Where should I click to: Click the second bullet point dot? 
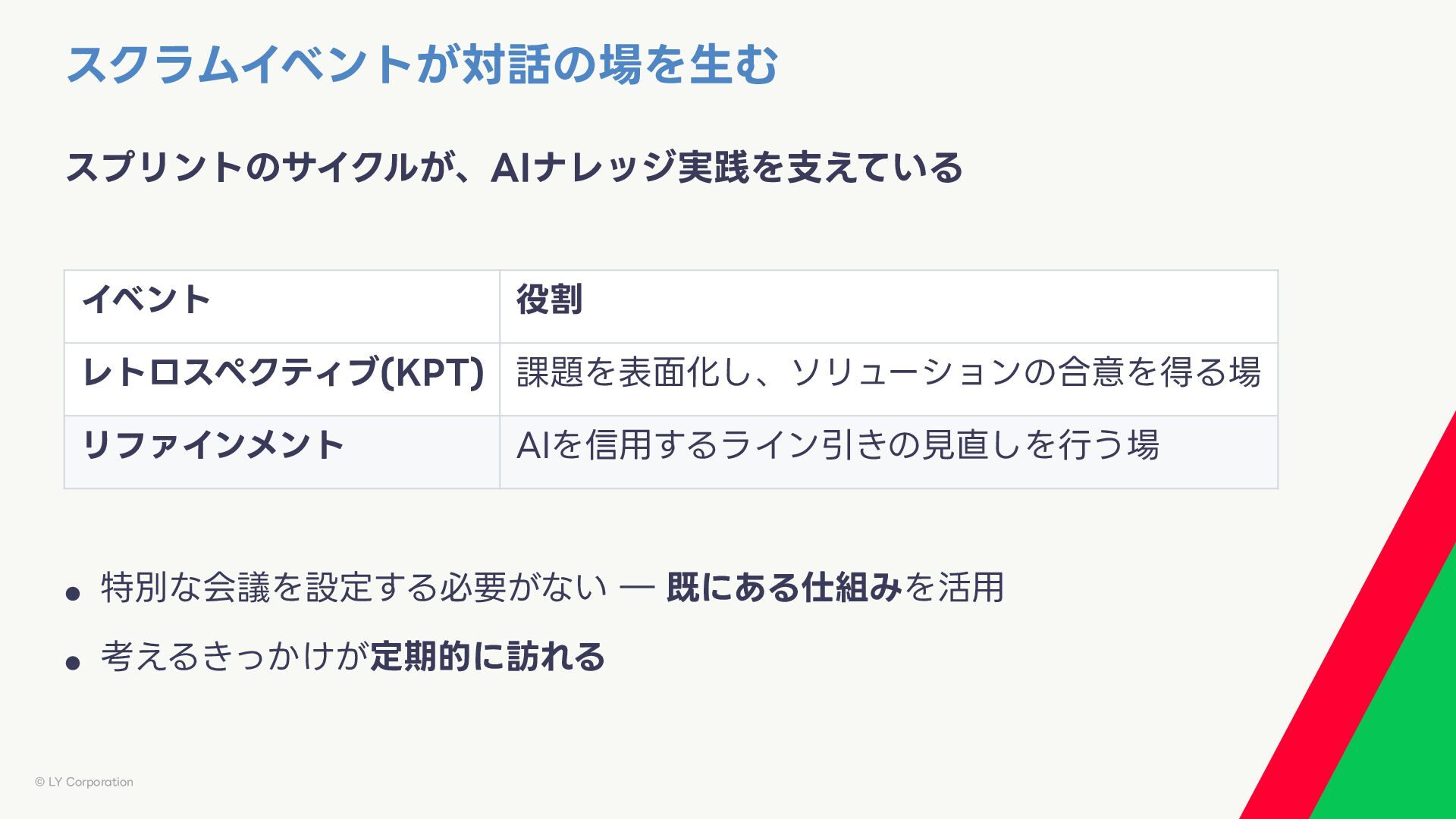pyautogui.click(x=73, y=663)
